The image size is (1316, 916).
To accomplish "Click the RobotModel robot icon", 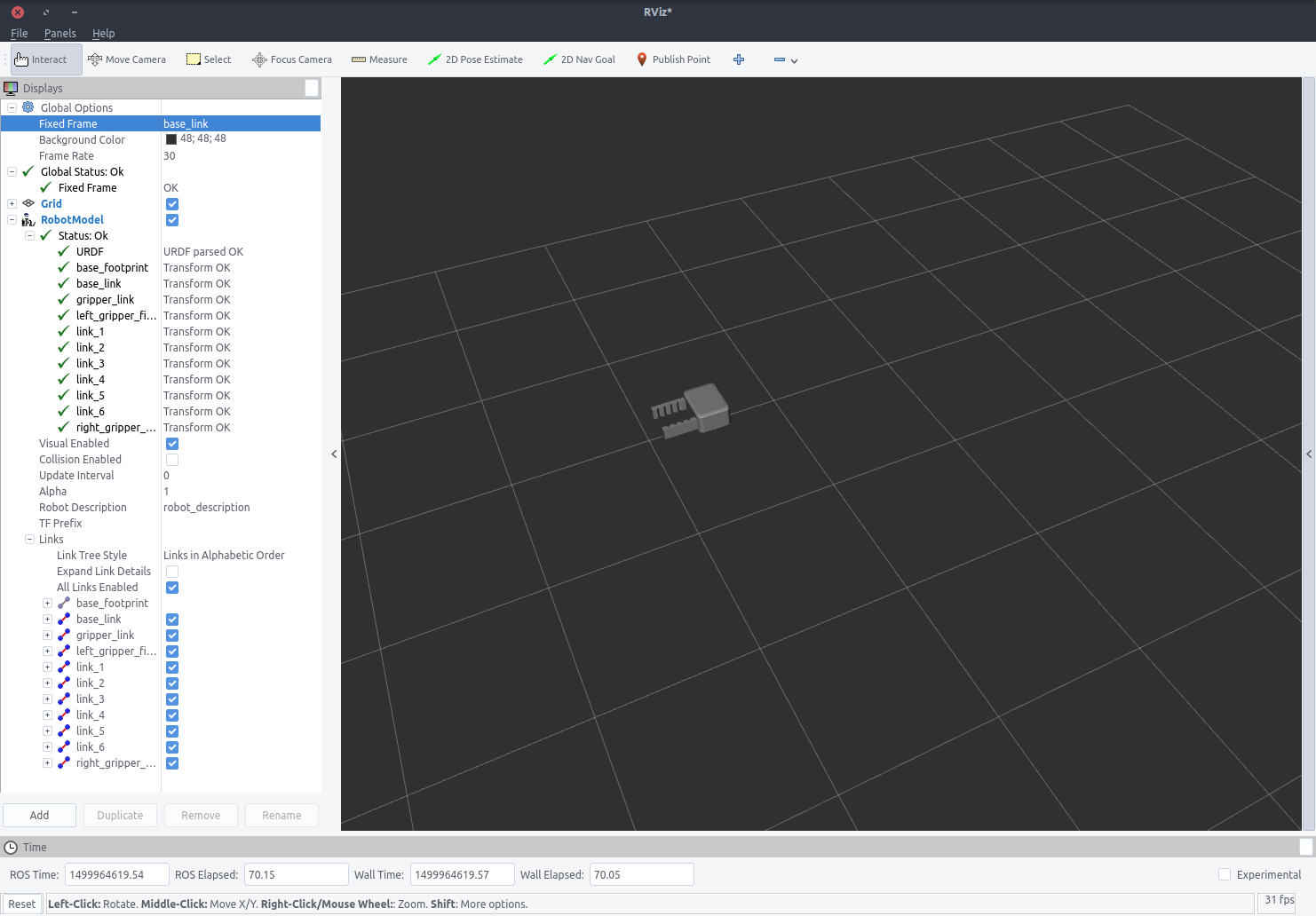I will [x=28, y=219].
